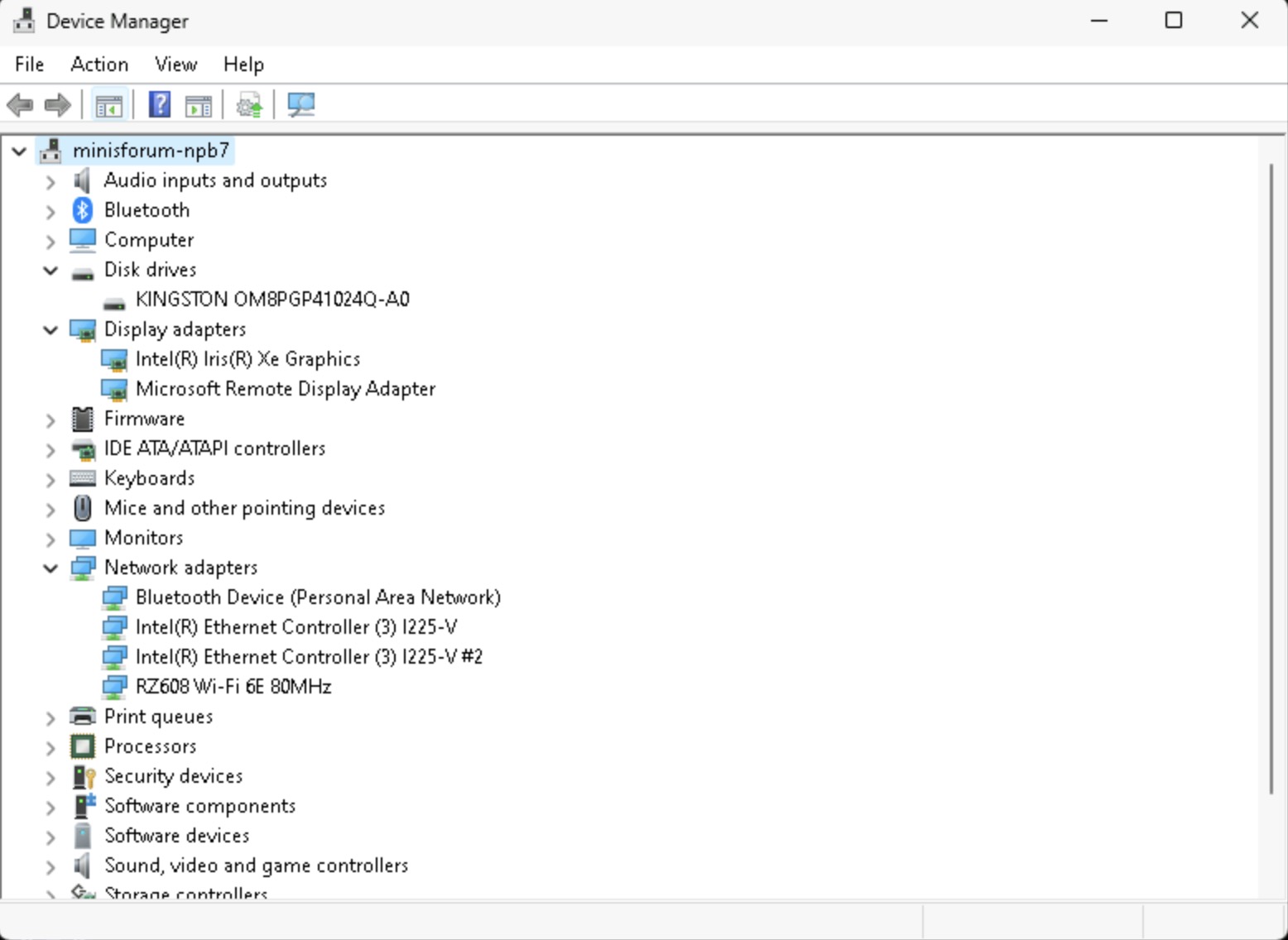1288x940 pixels.
Task: Select Intel(R) Iris(R) Xe Graphics
Action: coord(248,359)
